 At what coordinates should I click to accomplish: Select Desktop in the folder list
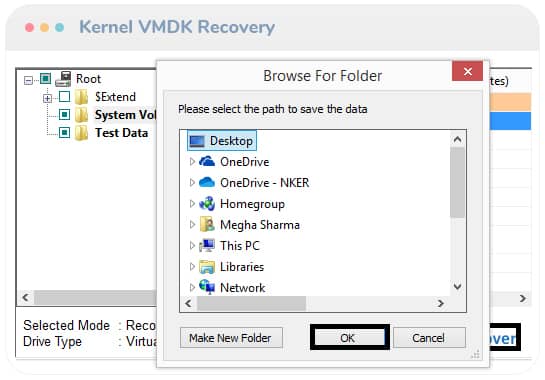tap(222, 140)
